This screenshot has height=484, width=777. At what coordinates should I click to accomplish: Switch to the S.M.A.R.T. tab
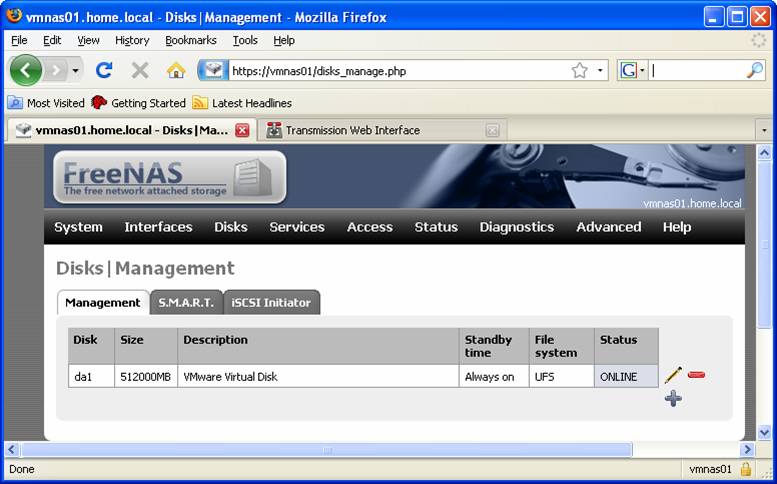pyautogui.click(x=186, y=303)
